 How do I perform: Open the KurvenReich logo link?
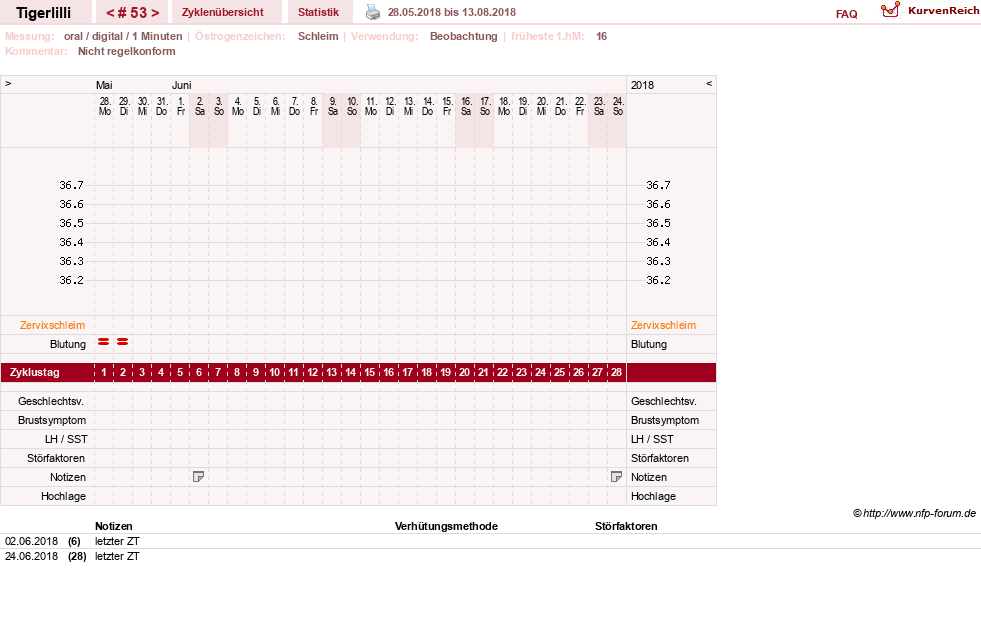pos(930,11)
